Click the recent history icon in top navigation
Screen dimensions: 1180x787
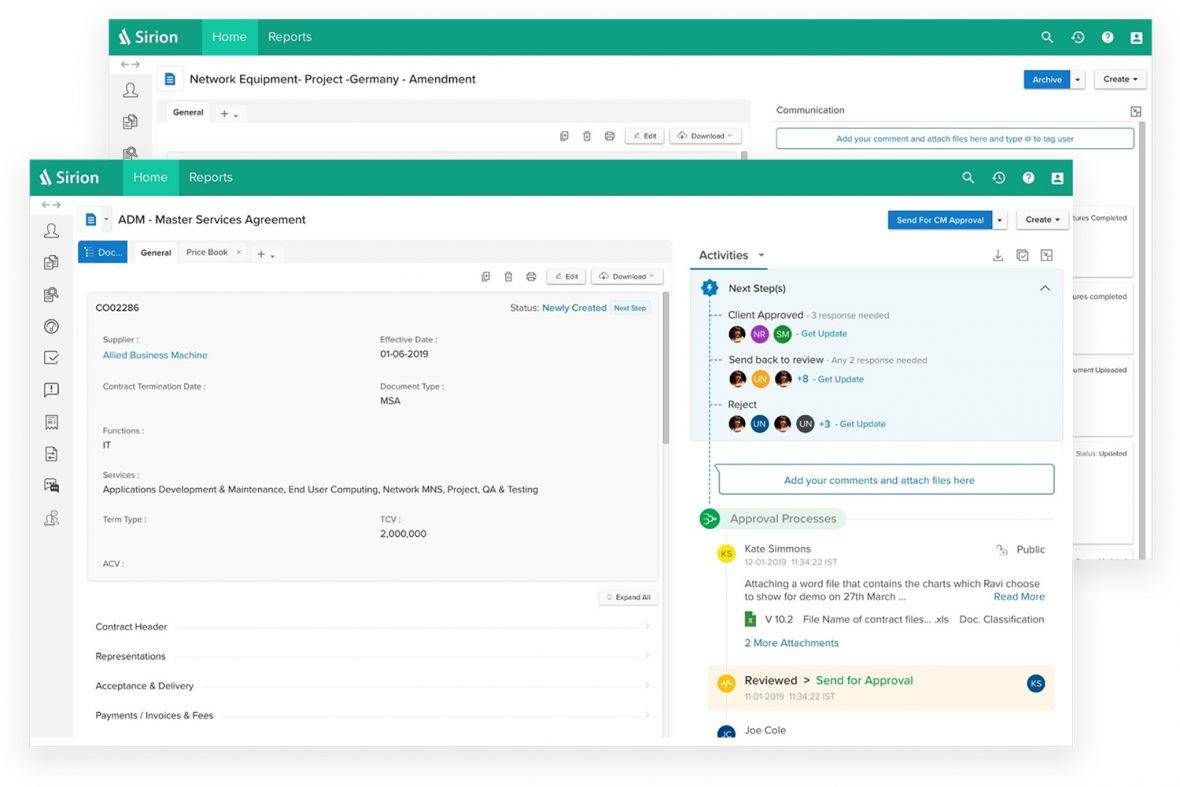tap(998, 177)
